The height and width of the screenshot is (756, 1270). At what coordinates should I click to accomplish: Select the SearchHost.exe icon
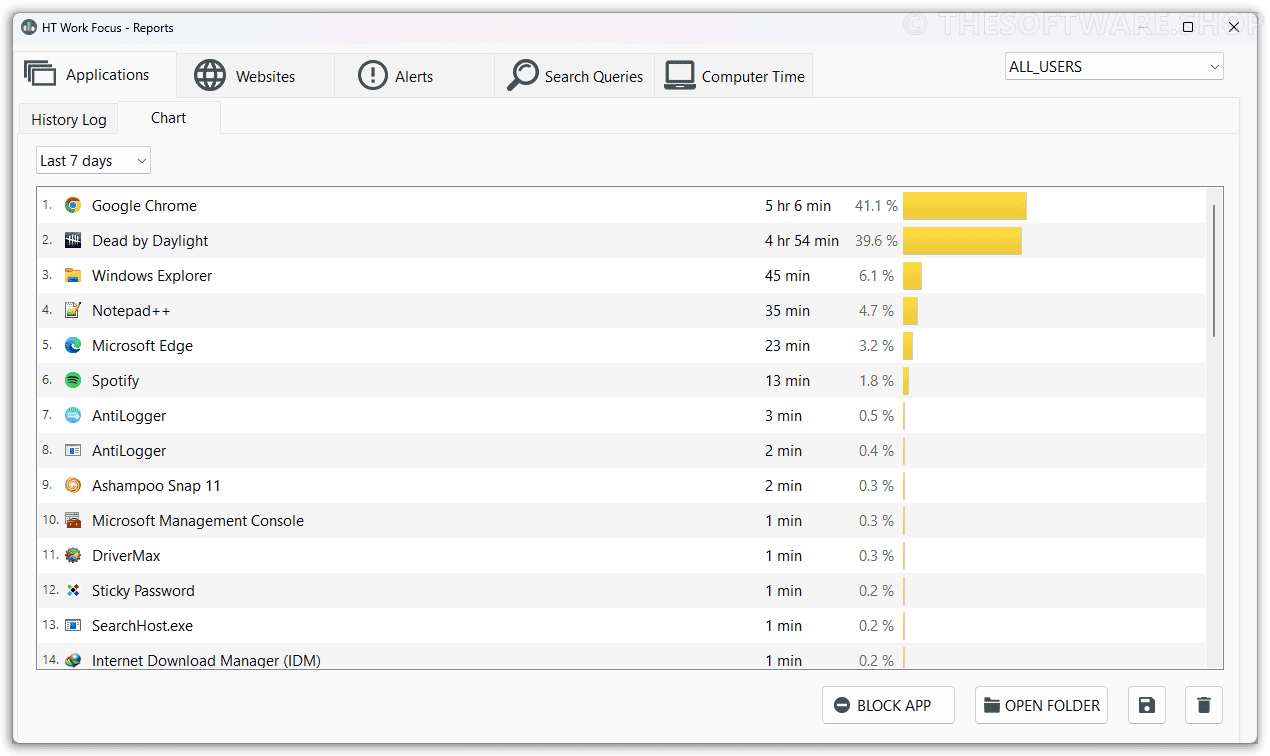(x=73, y=626)
